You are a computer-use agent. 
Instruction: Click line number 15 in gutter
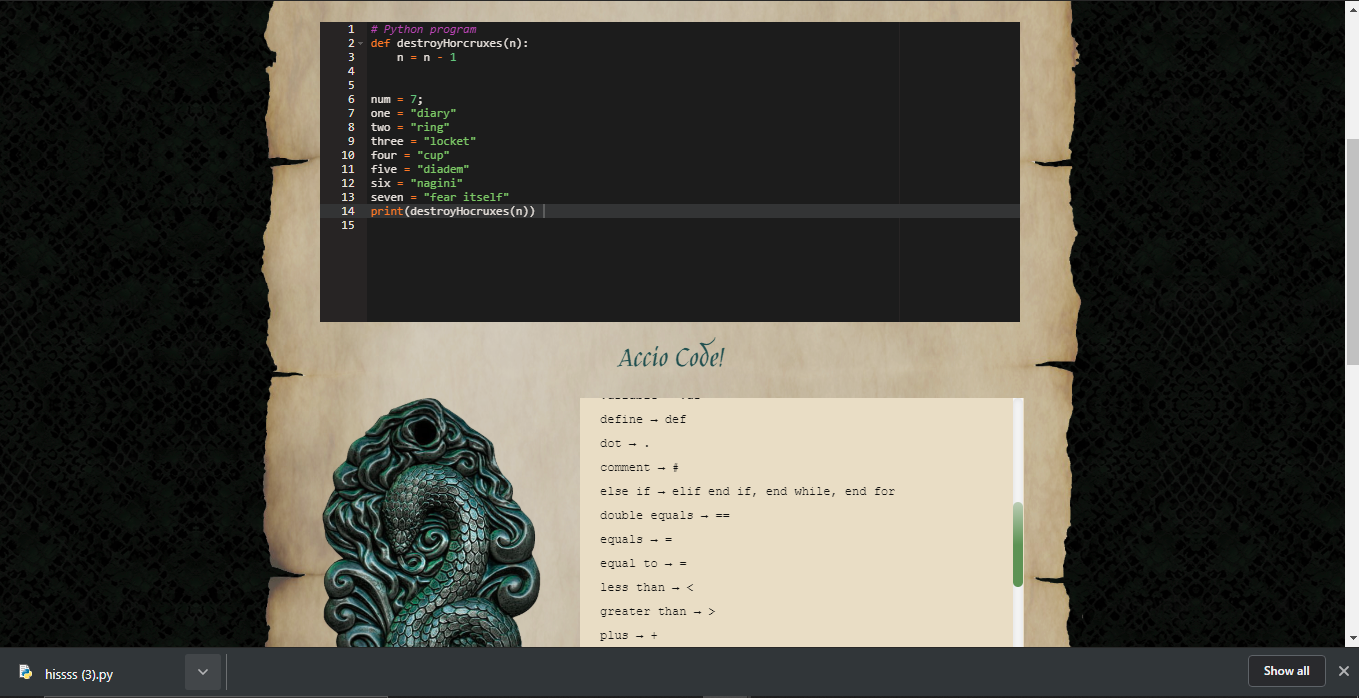click(347, 225)
